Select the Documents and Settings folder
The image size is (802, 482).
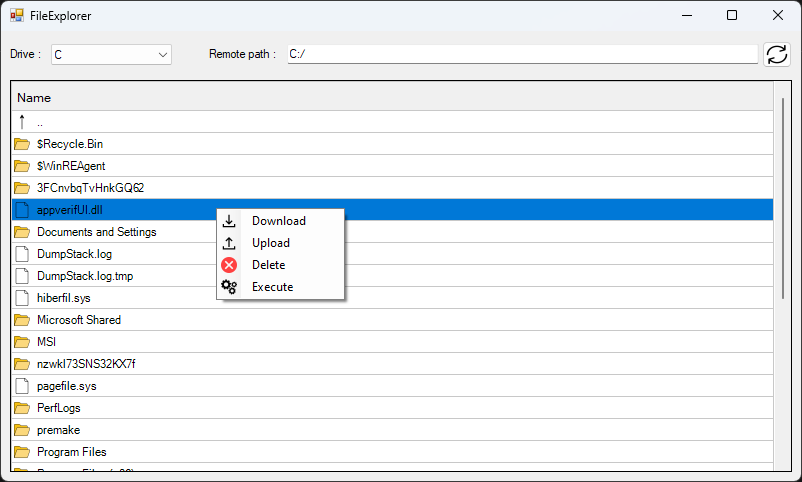coord(96,232)
